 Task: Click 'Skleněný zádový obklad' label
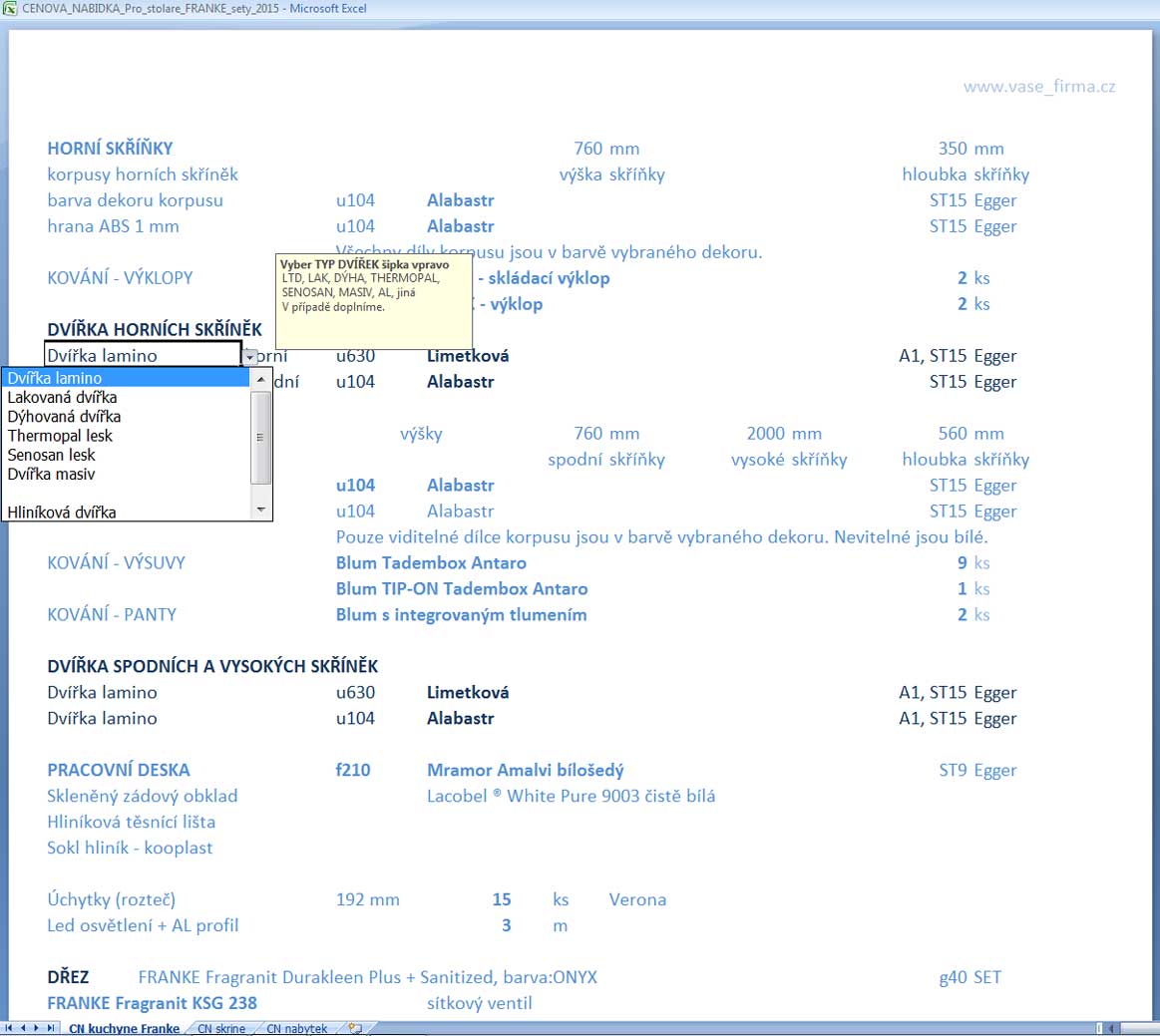coord(142,796)
